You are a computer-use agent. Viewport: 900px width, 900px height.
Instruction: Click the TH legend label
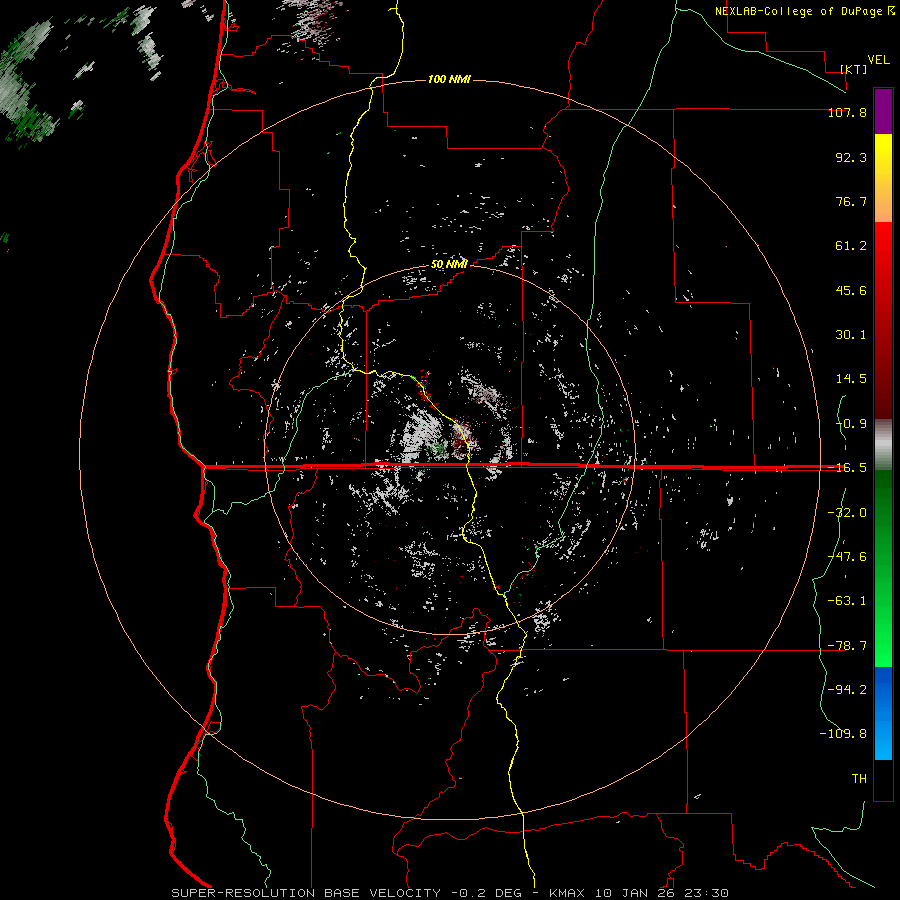859,779
